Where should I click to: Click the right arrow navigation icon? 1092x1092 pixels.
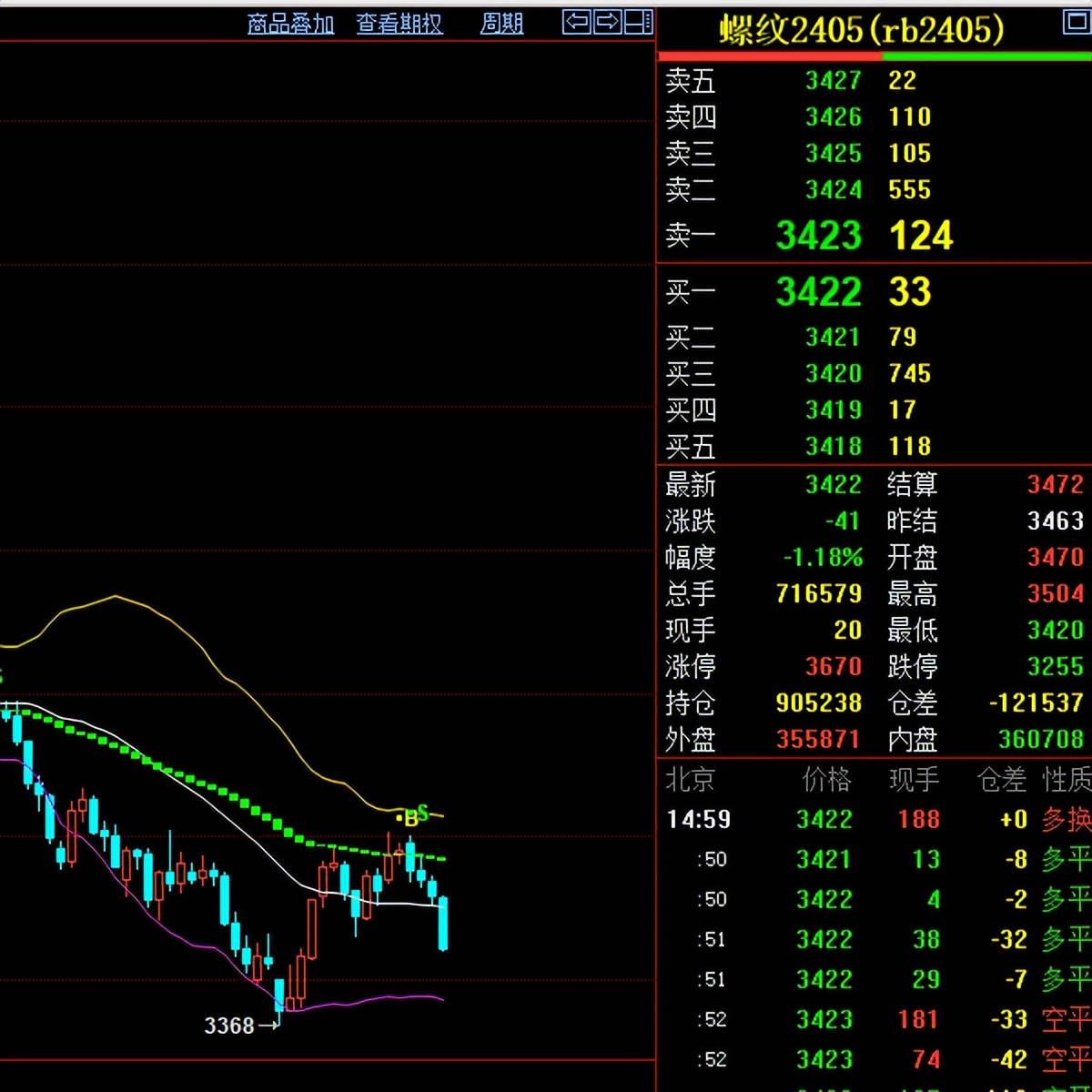pyautogui.click(x=608, y=22)
